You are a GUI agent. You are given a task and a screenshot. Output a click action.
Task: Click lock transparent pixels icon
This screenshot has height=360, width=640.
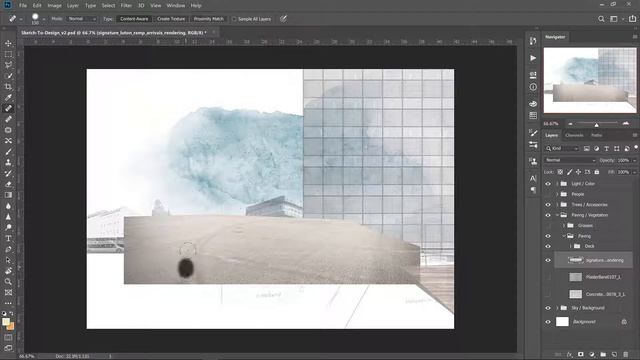[560, 172]
